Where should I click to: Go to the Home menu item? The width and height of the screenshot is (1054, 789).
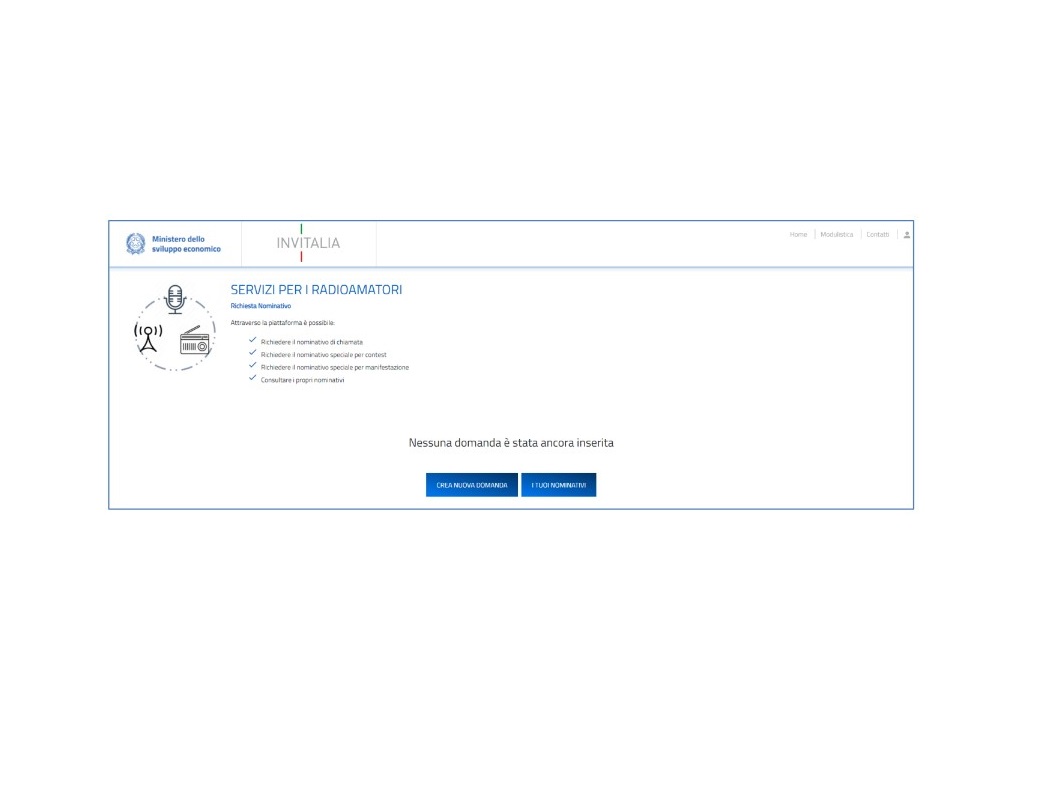click(798, 235)
